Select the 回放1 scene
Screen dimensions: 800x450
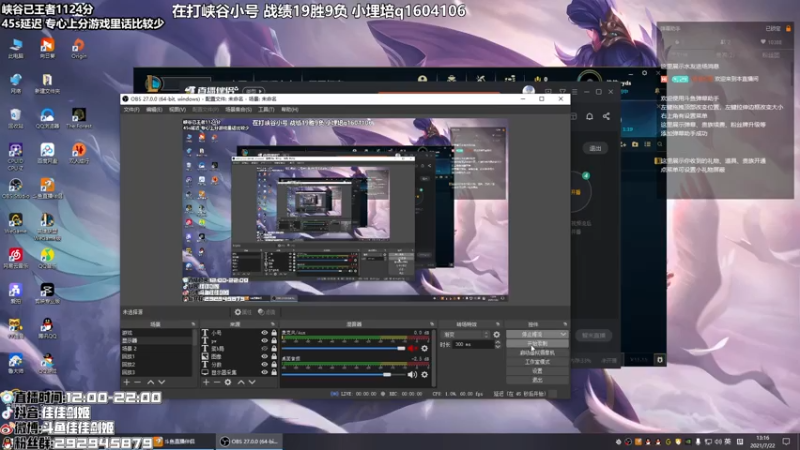tap(156, 356)
